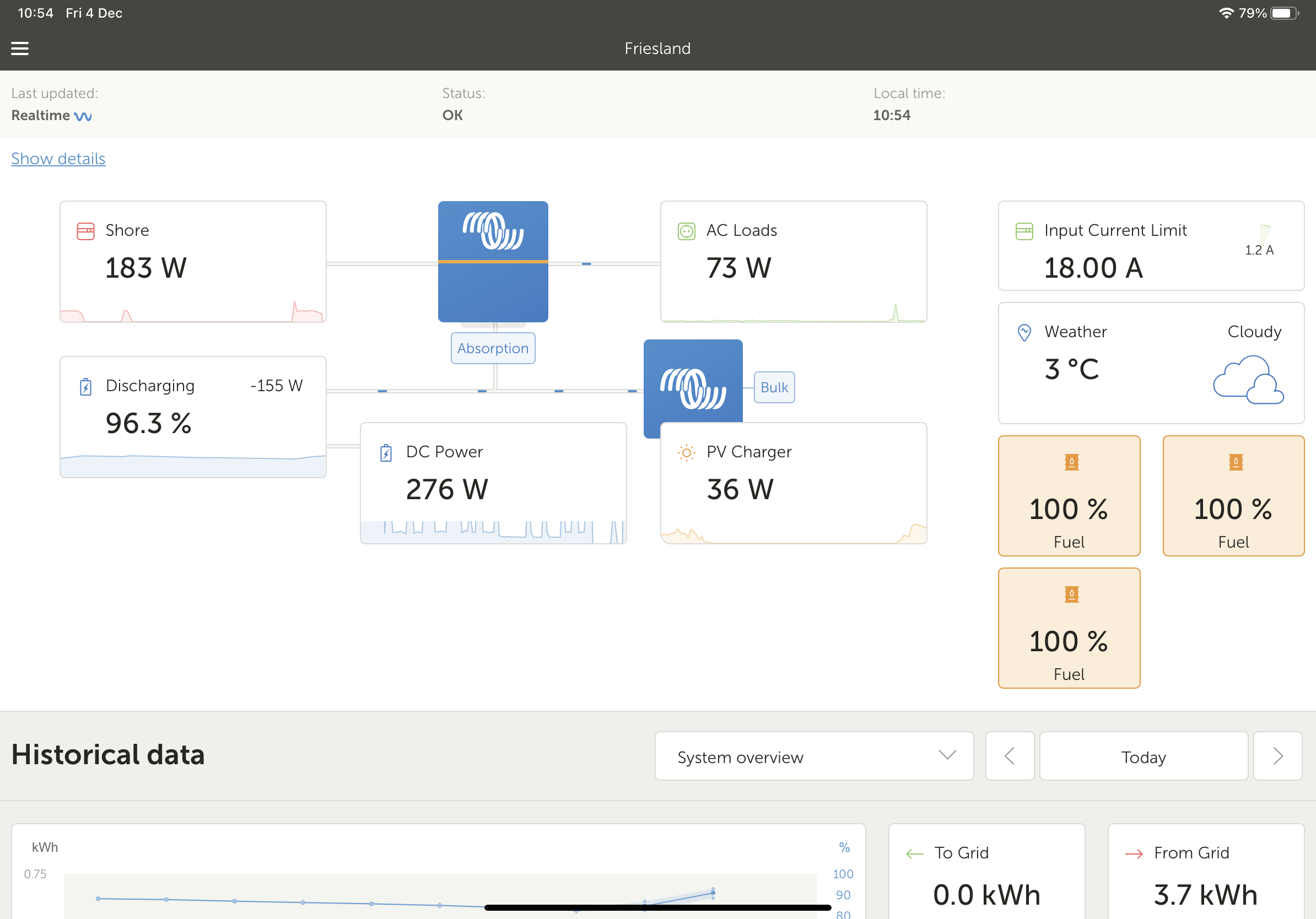Open the hamburger navigation menu
Image resolution: width=1316 pixels, height=919 pixels.
coord(19,48)
